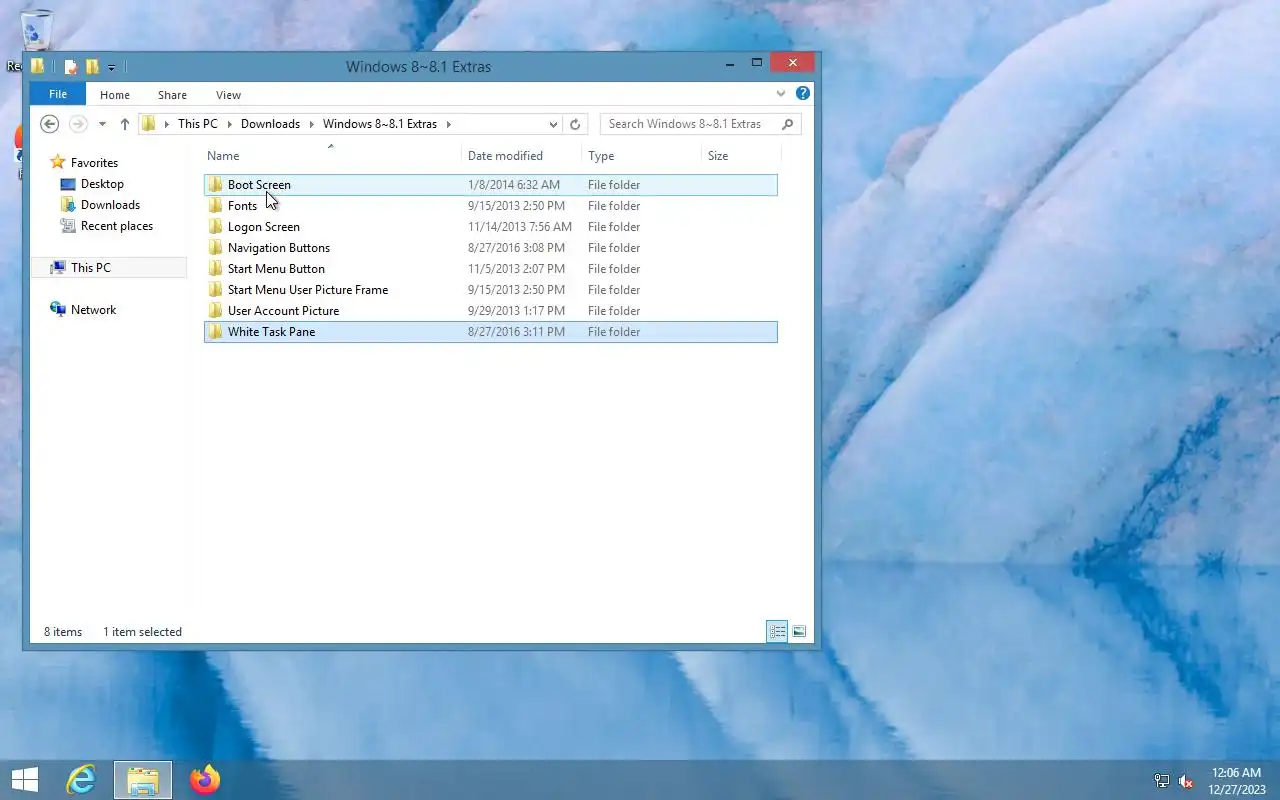
Task: Select the White Task Pane folder icon
Action: [215, 331]
